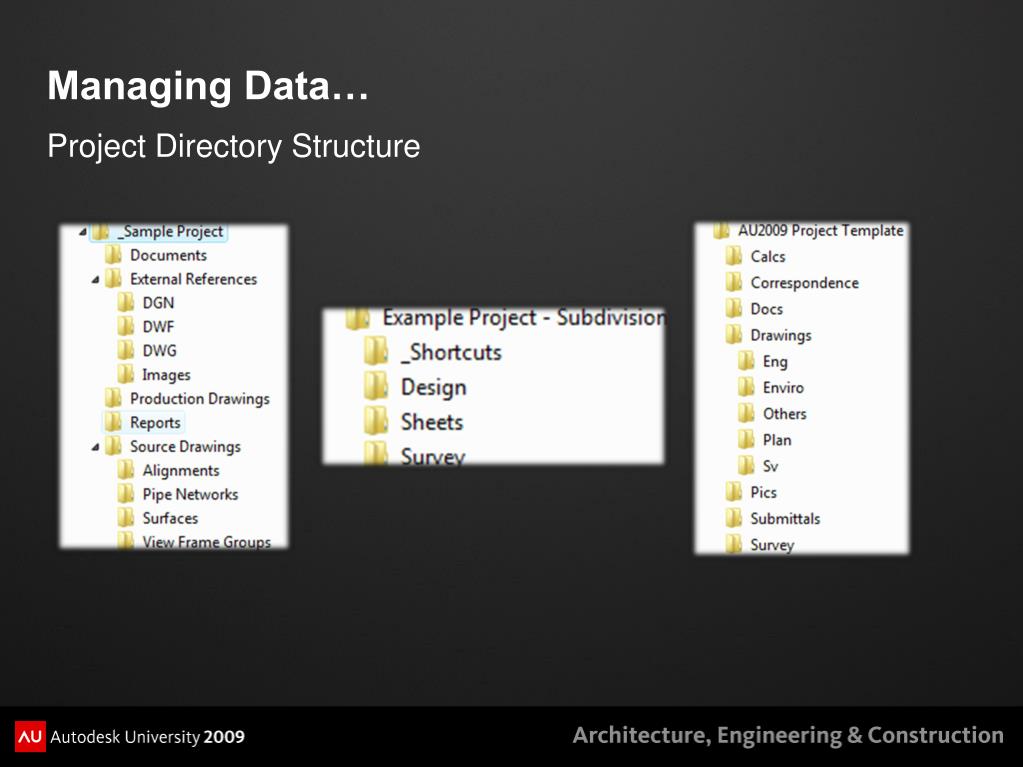Click the Pipe Networks folder icon

point(126,494)
